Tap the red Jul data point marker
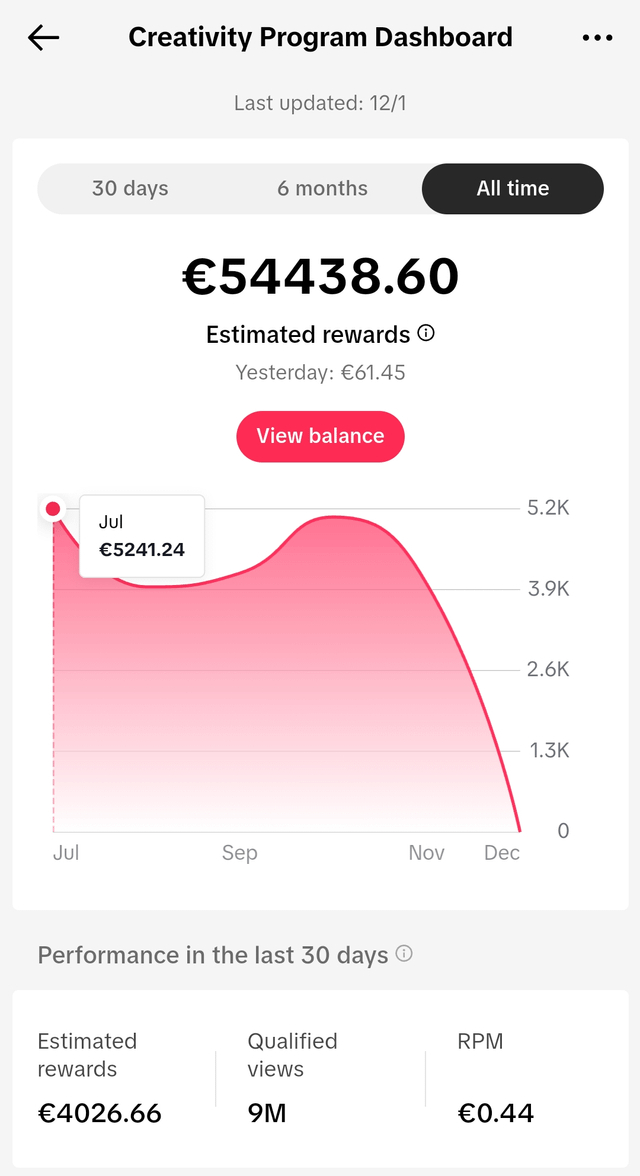The width and height of the screenshot is (640, 1176). pyautogui.click(x=53, y=509)
